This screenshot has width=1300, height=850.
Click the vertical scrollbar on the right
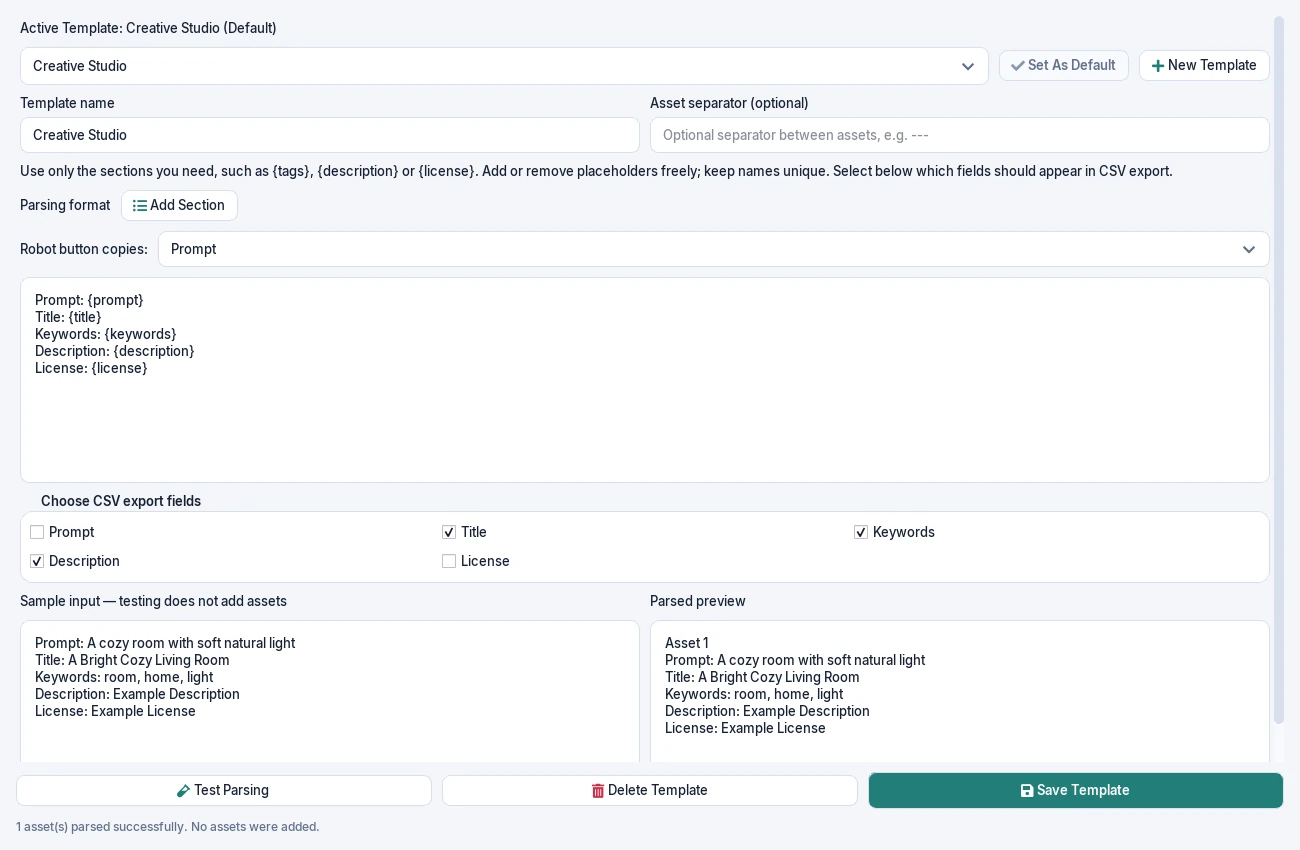click(1278, 370)
